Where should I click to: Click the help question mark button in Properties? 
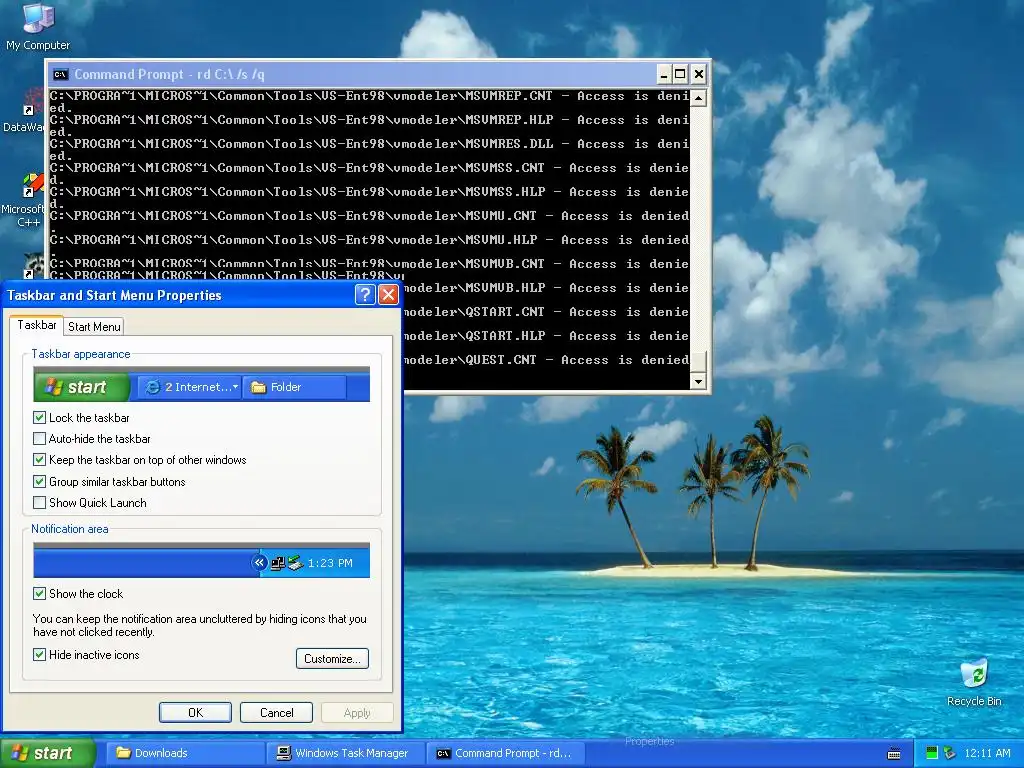(x=365, y=295)
